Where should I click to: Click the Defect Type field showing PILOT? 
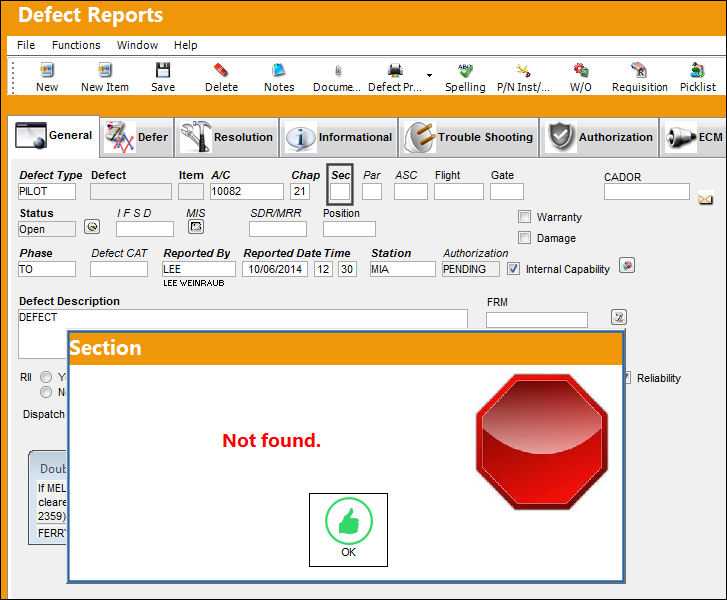(x=47, y=191)
